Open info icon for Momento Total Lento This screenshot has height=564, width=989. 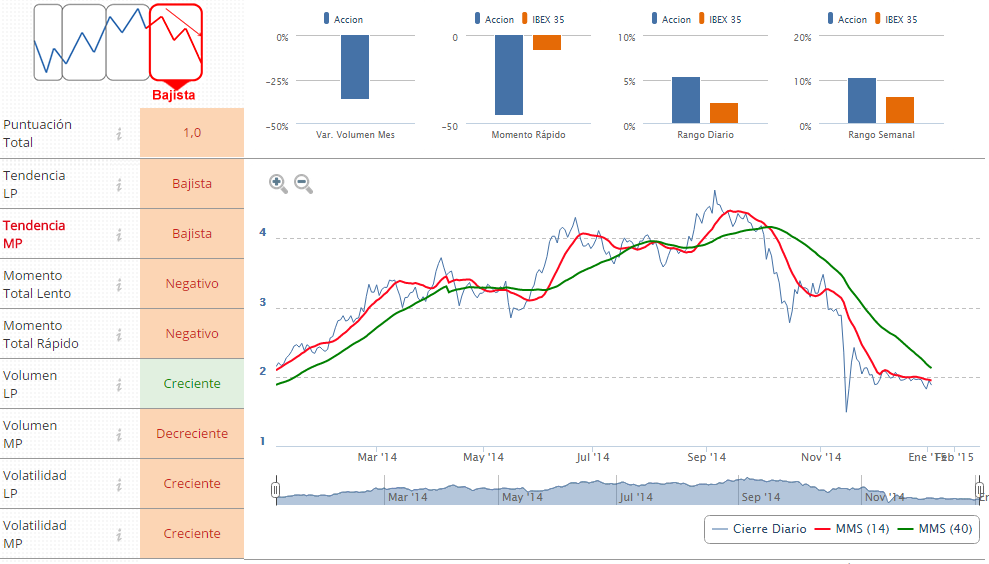pyautogui.click(x=119, y=285)
